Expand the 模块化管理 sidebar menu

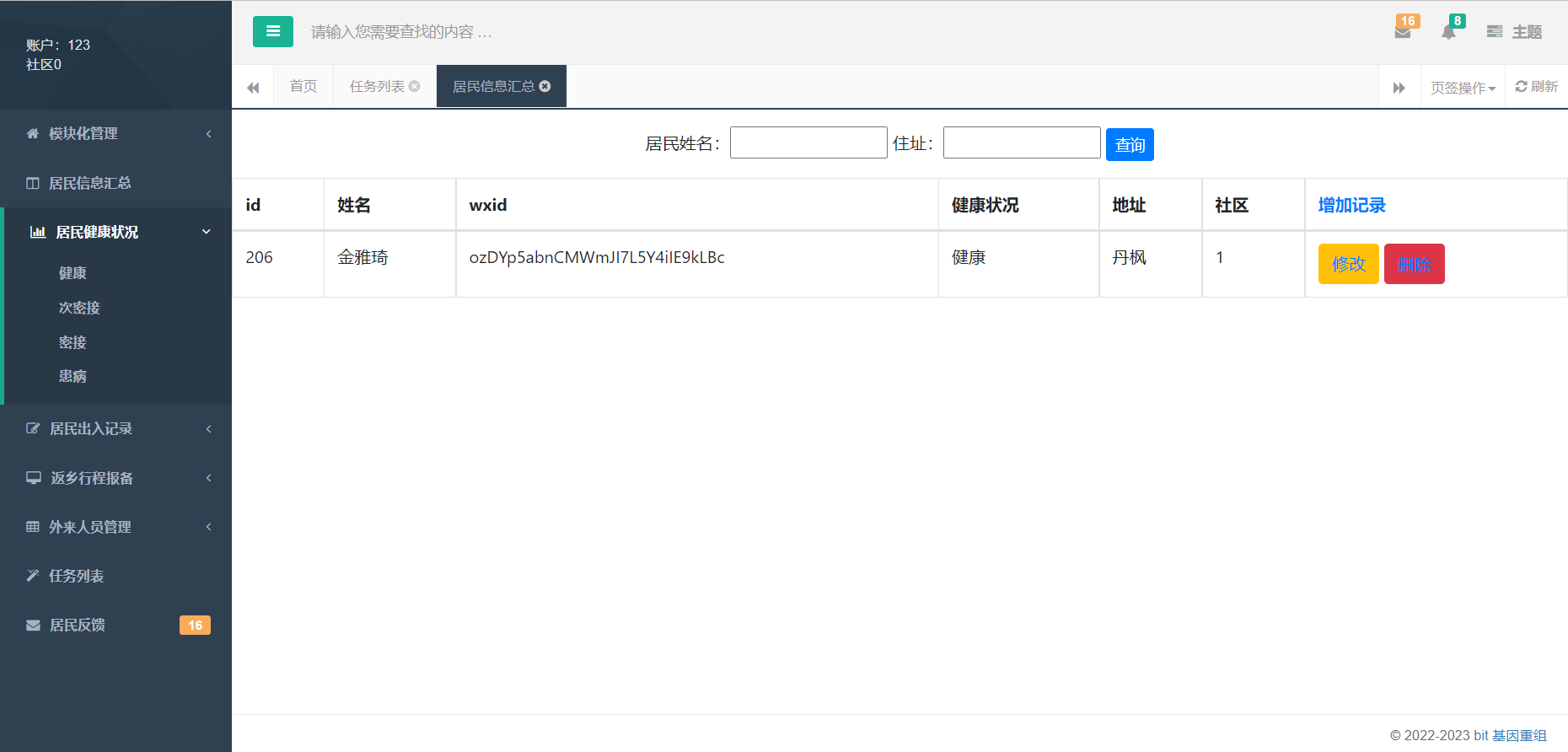(116, 133)
